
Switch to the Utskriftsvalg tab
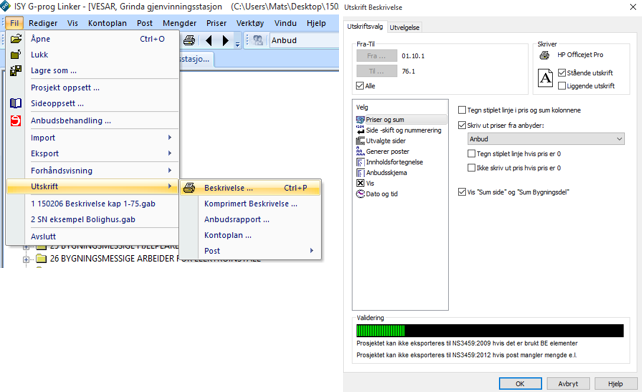tap(365, 26)
